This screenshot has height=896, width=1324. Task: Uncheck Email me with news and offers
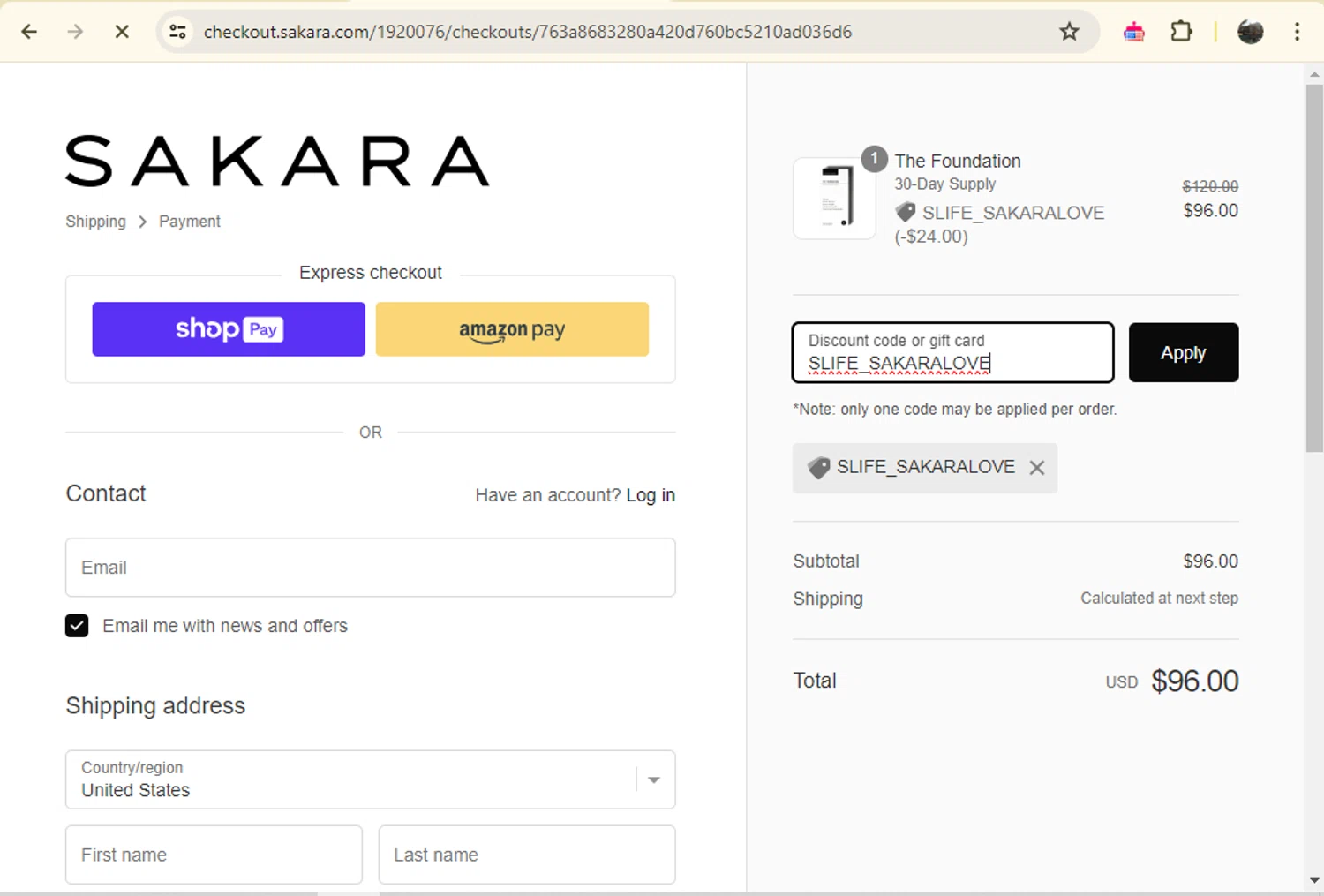[77, 626]
